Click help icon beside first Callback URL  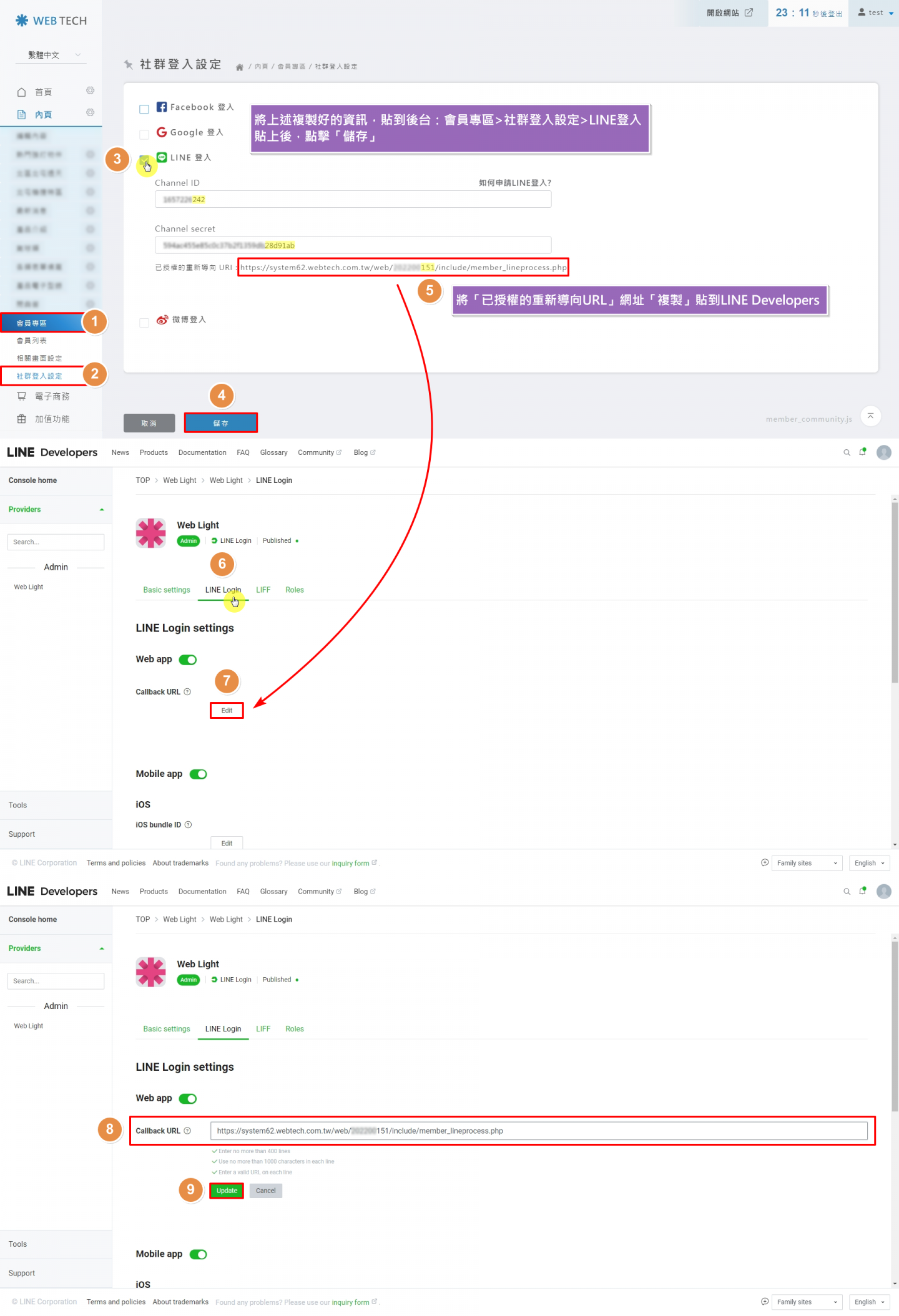coord(187,692)
